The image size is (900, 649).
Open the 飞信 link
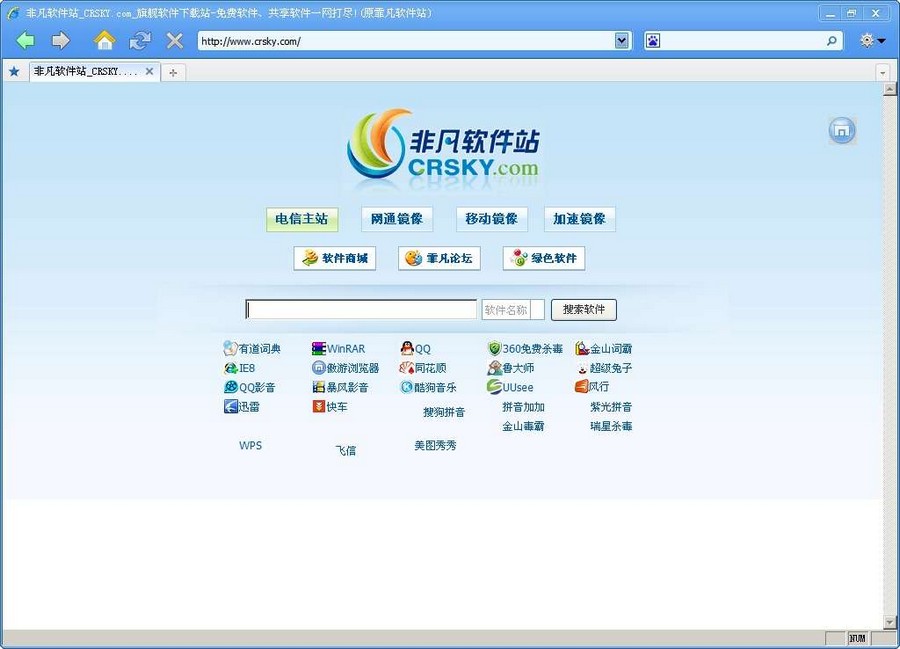346,450
